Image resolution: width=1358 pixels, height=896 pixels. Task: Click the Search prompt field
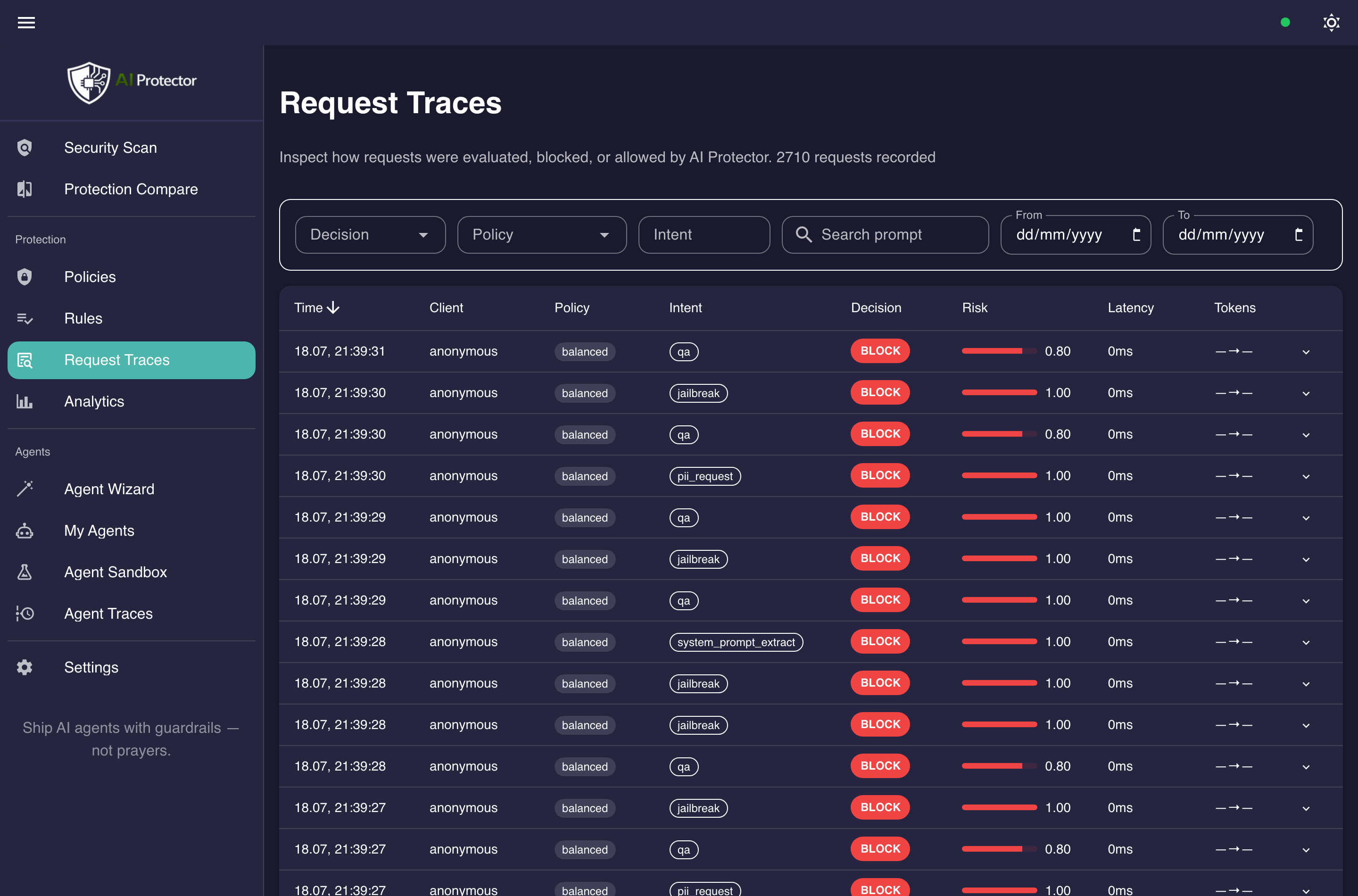(x=885, y=234)
